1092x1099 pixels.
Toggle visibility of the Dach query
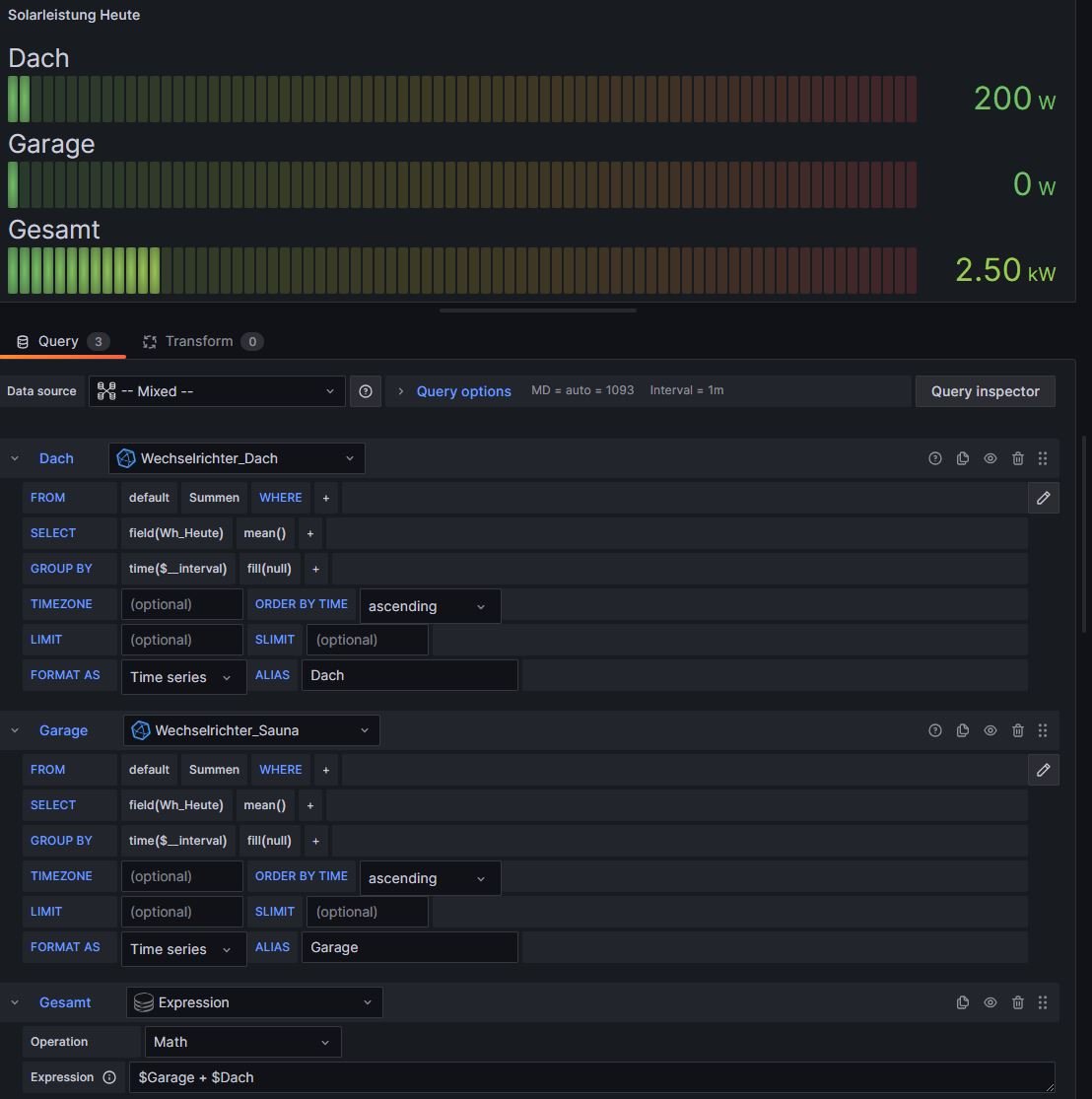point(990,458)
